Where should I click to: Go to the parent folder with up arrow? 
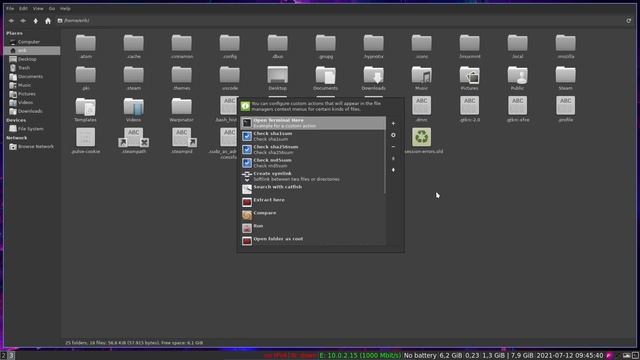(36, 21)
